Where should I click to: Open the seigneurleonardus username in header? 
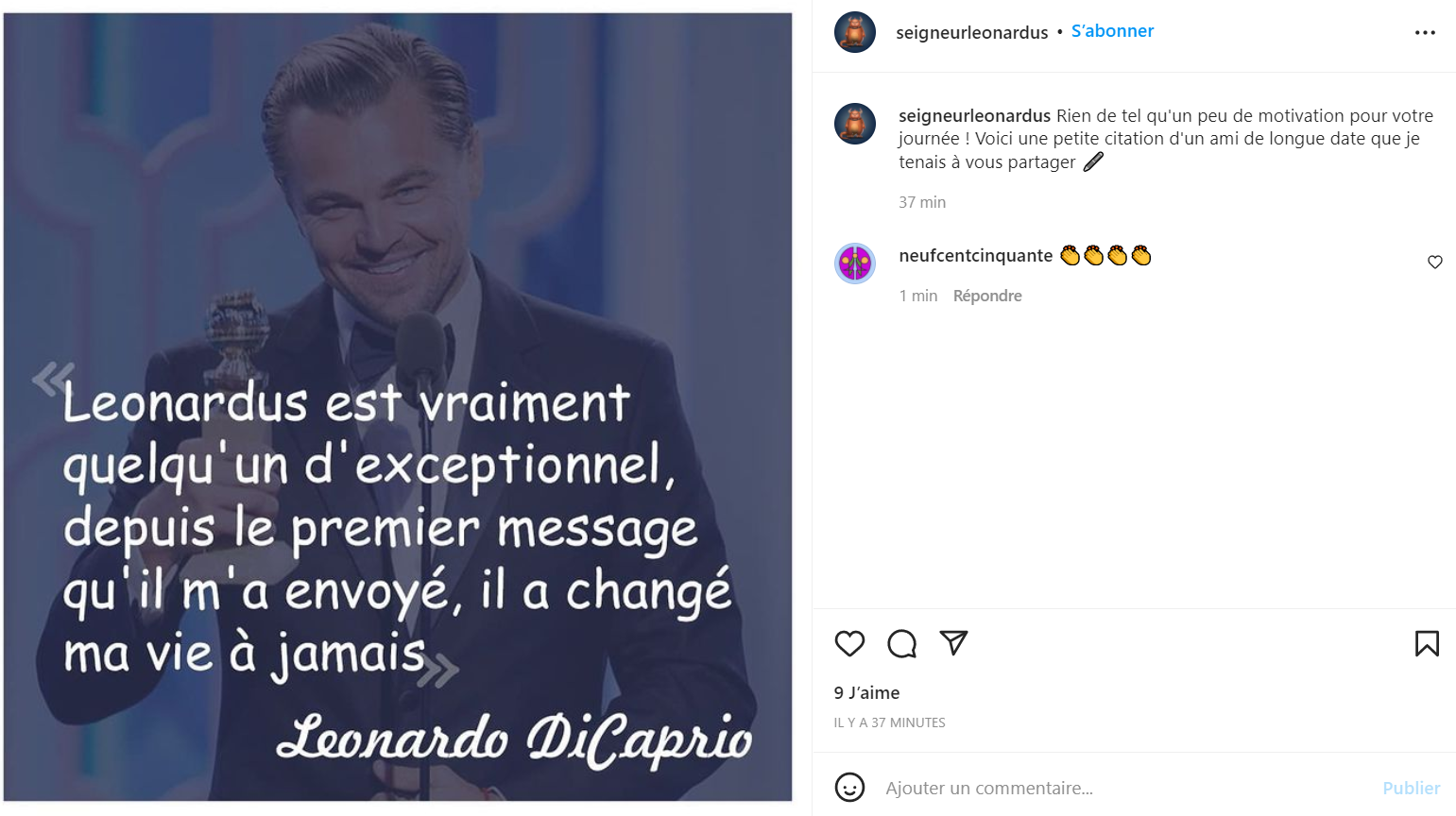pyautogui.click(x=971, y=32)
